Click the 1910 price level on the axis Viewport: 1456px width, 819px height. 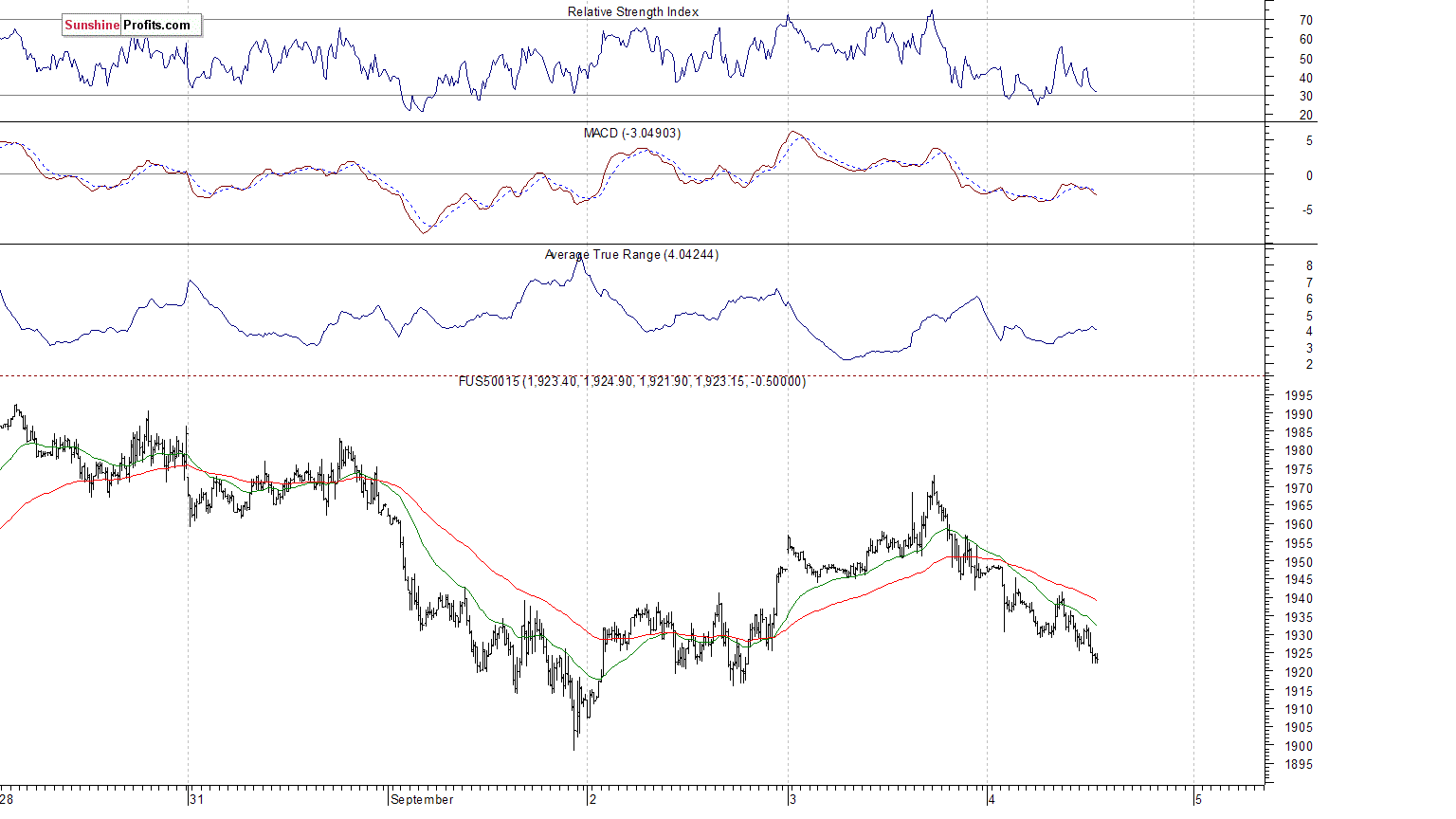point(1299,709)
